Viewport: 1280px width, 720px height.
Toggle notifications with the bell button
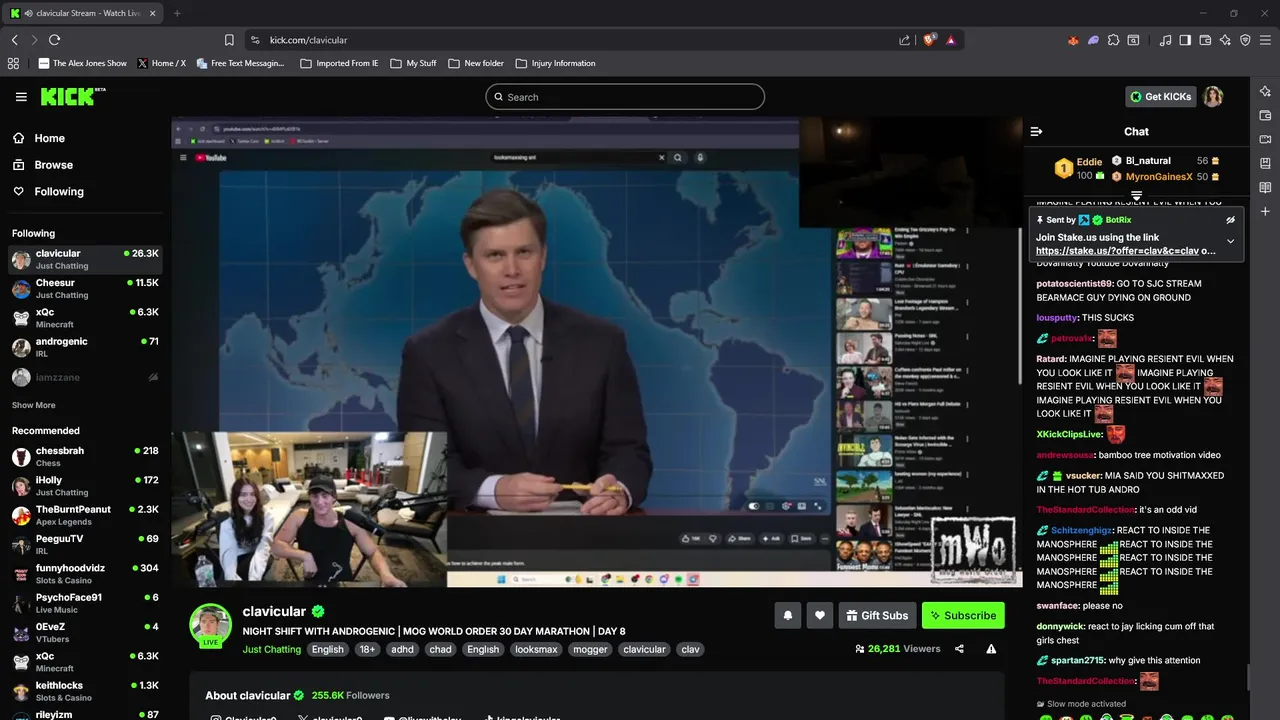(787, 615)
